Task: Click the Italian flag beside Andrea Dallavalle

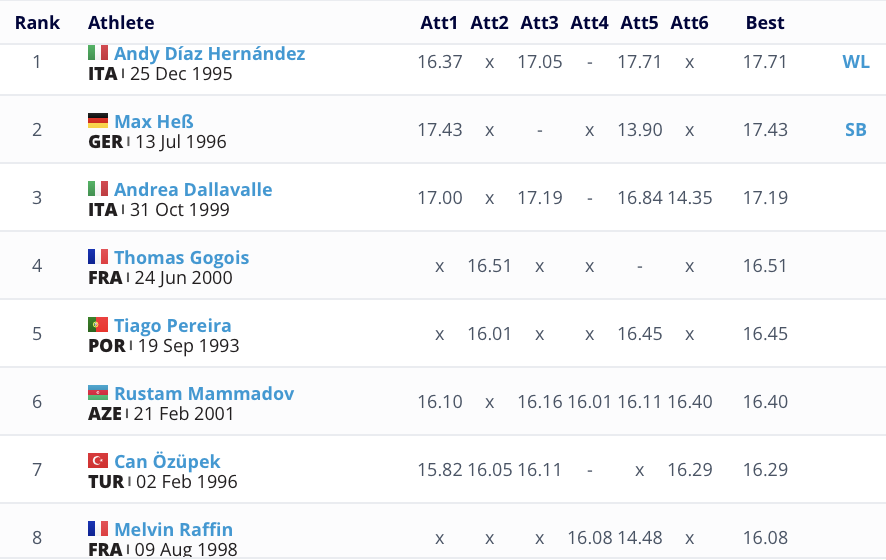Action: (98, 189)
